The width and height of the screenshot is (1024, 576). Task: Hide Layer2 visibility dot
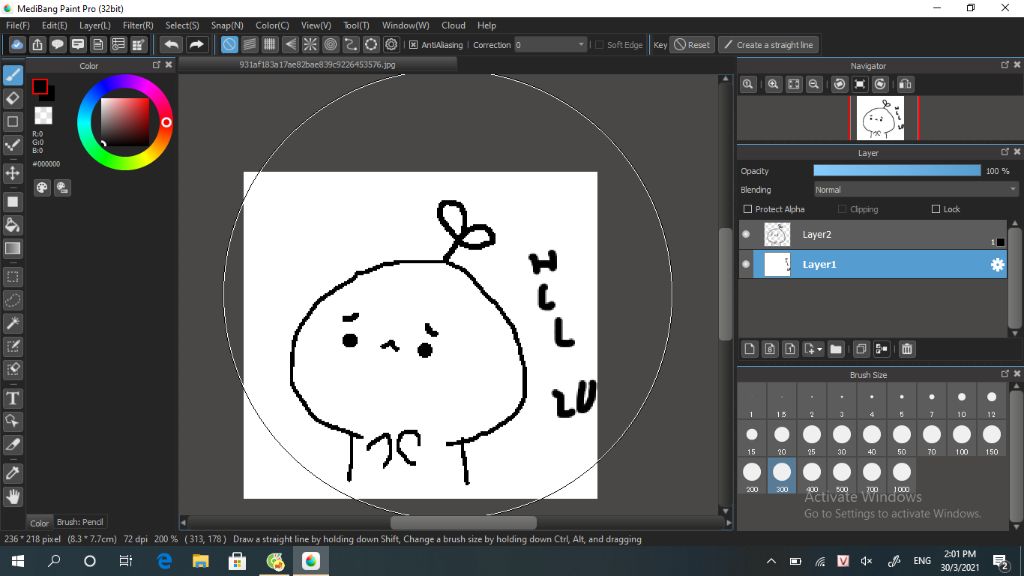point(746,234)
